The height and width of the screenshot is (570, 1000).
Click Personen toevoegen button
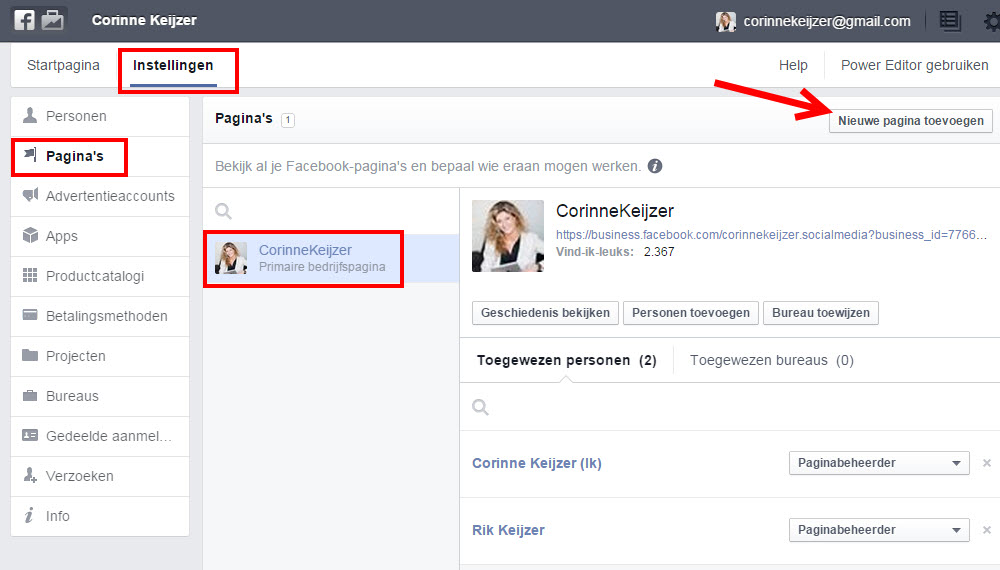[x=690, y=313]
